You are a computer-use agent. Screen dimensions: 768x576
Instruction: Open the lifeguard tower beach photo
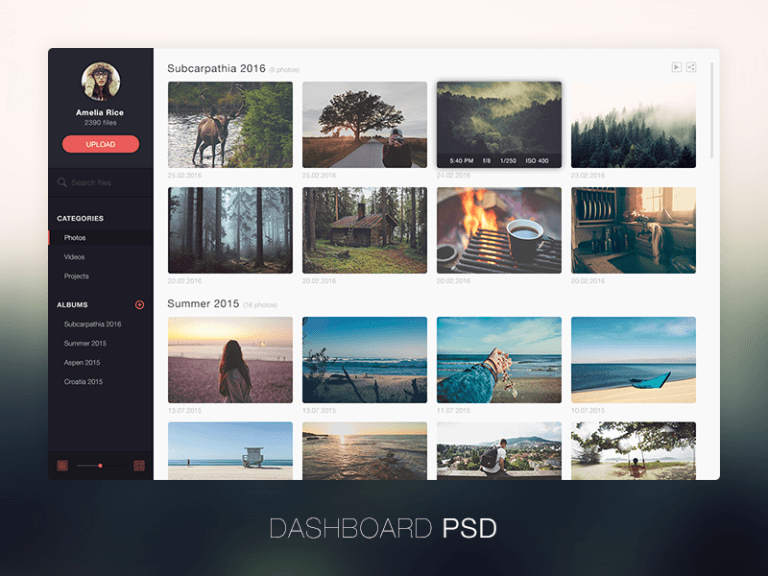230,451
